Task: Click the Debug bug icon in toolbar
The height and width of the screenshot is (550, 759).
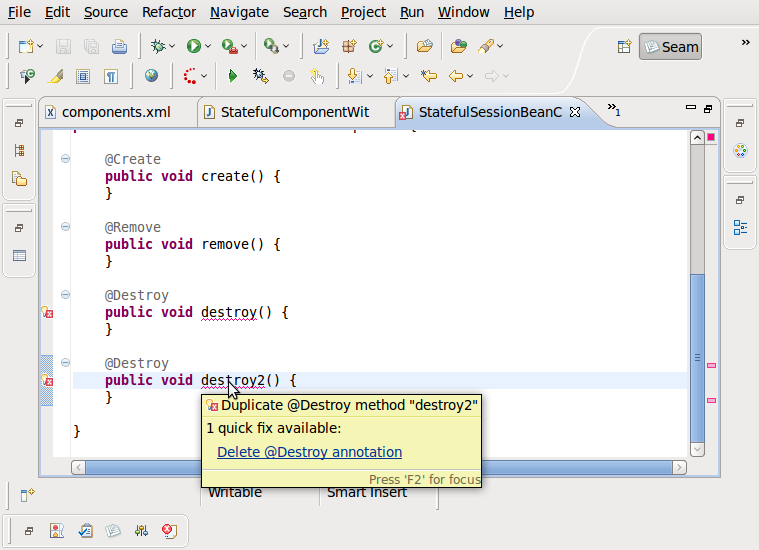Action: [157, 46]
